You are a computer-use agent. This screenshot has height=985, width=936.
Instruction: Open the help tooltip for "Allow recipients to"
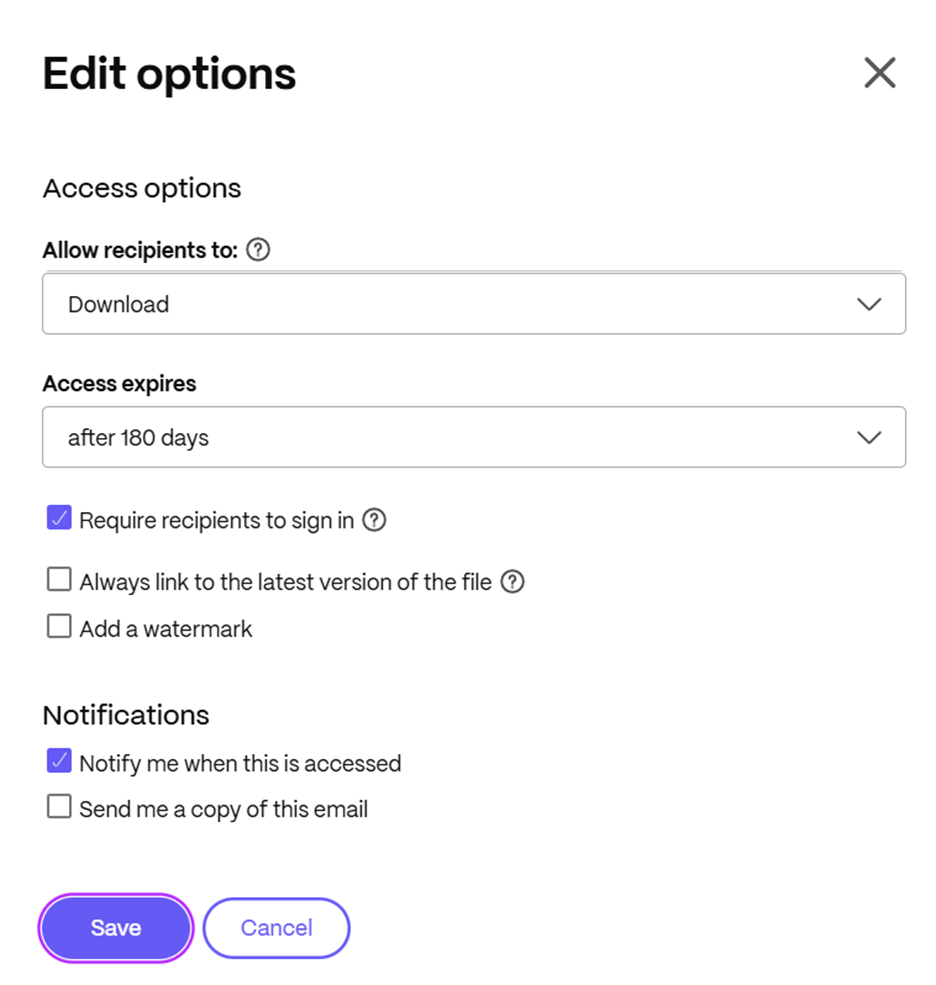click(x=257, y=250)
